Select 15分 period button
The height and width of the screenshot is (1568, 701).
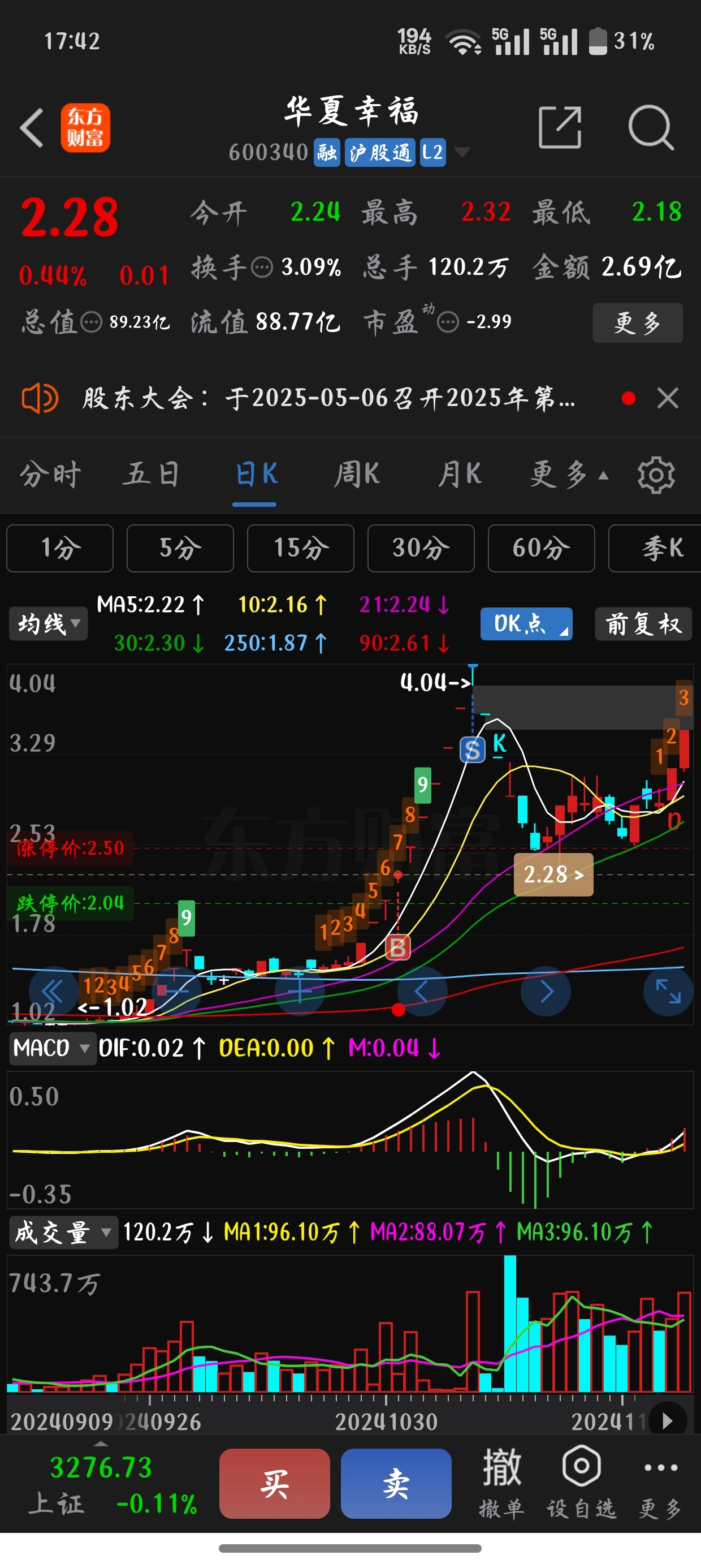(301, 549)
